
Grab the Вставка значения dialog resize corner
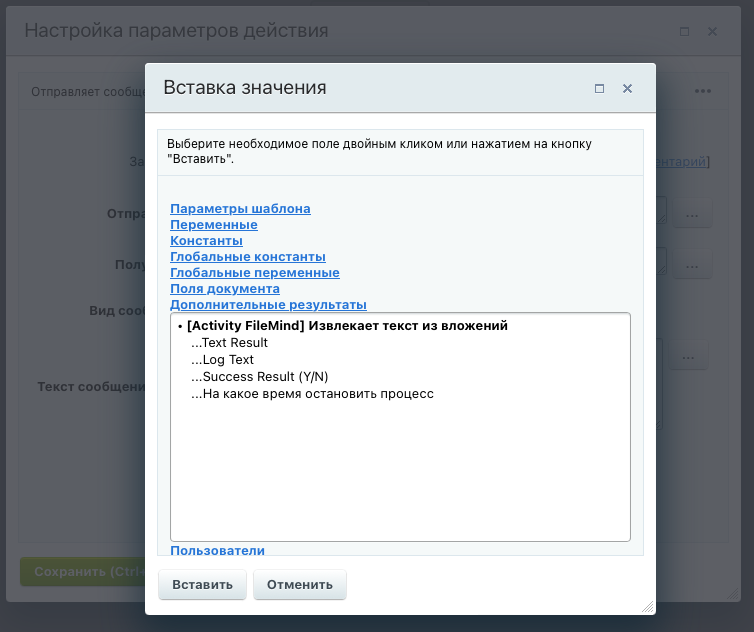coord(648,607)
